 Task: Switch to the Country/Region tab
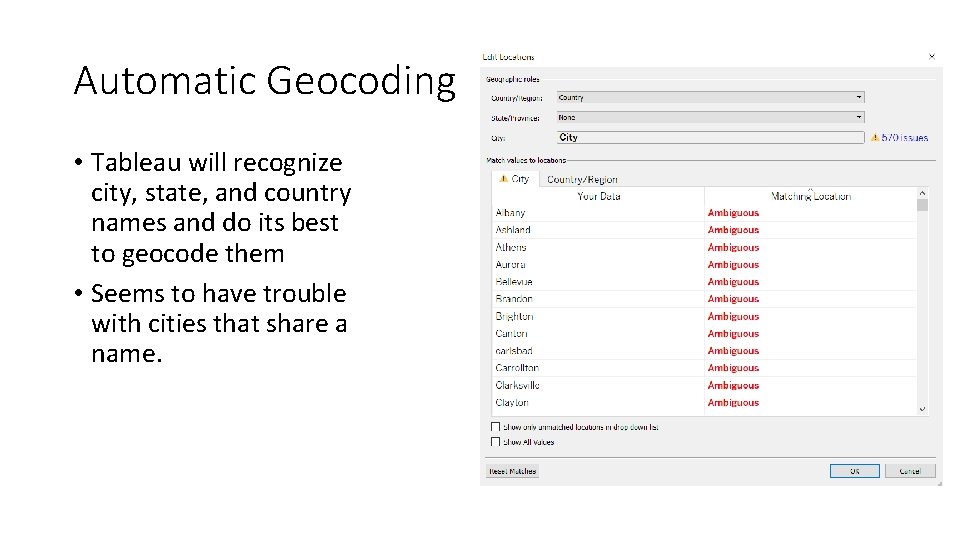click(582, 179)
